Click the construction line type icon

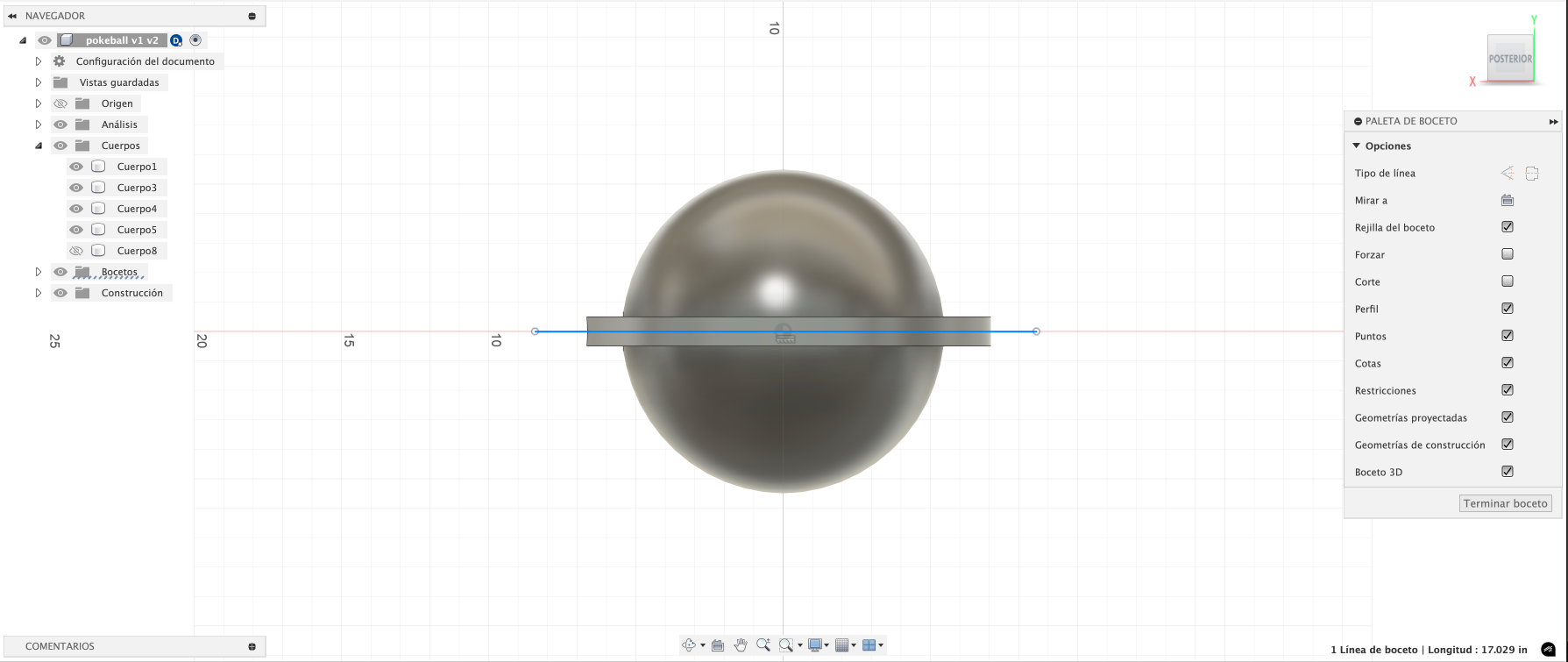[x=1532, y=173]
